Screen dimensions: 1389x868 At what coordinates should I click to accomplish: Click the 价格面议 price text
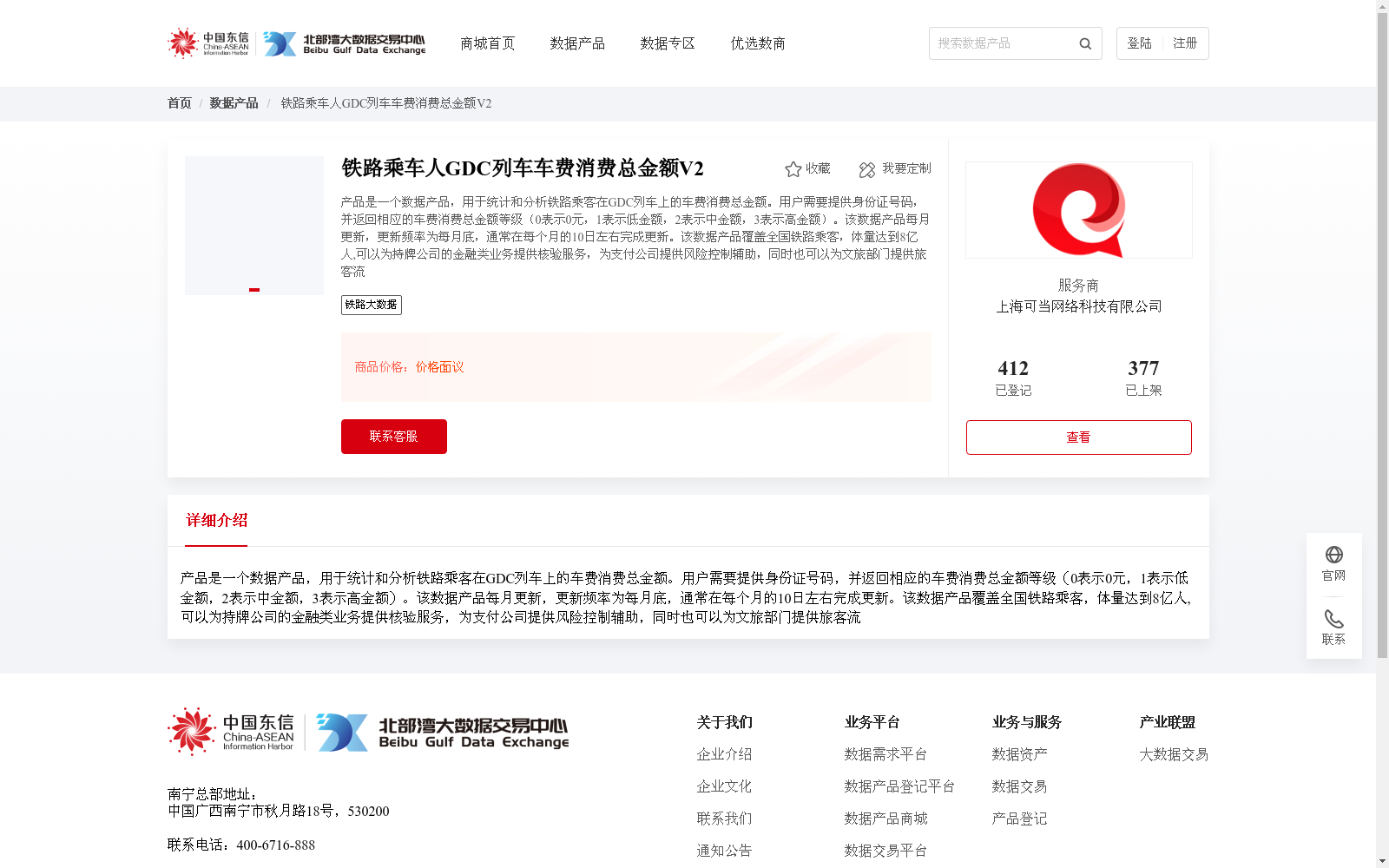(439, 367)
